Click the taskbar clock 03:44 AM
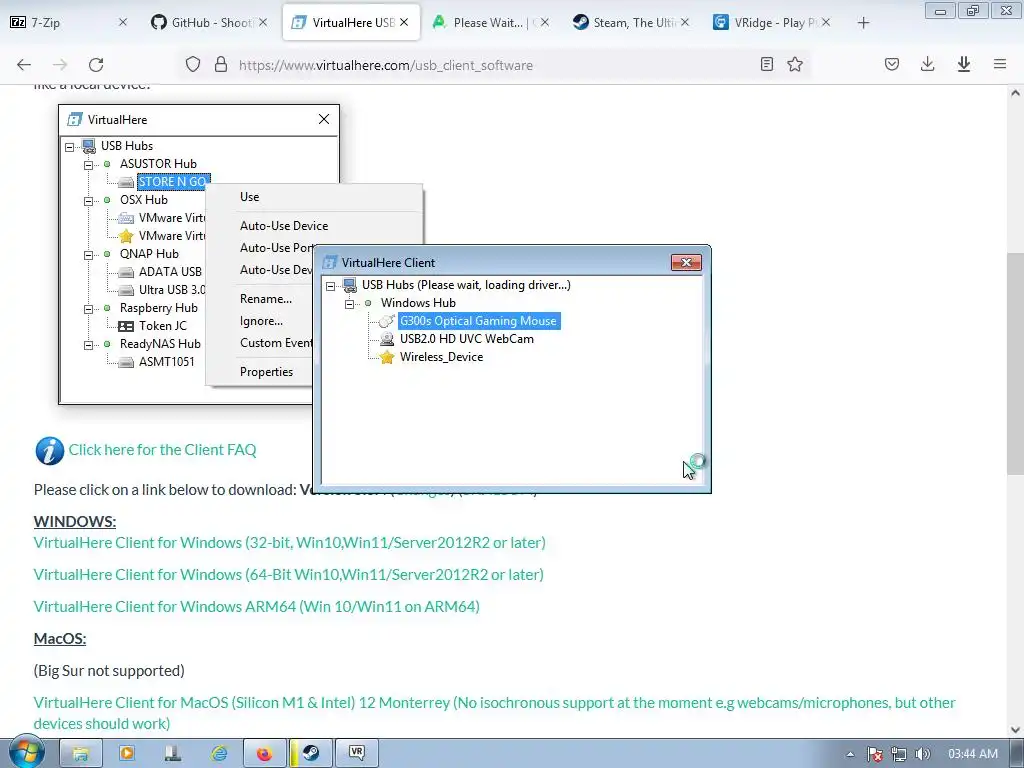The image size is (1024, 768). [x=973, y=754]
